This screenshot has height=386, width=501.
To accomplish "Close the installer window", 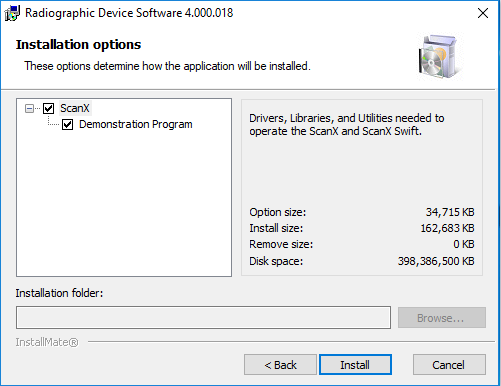I will [x=483, y=13].
